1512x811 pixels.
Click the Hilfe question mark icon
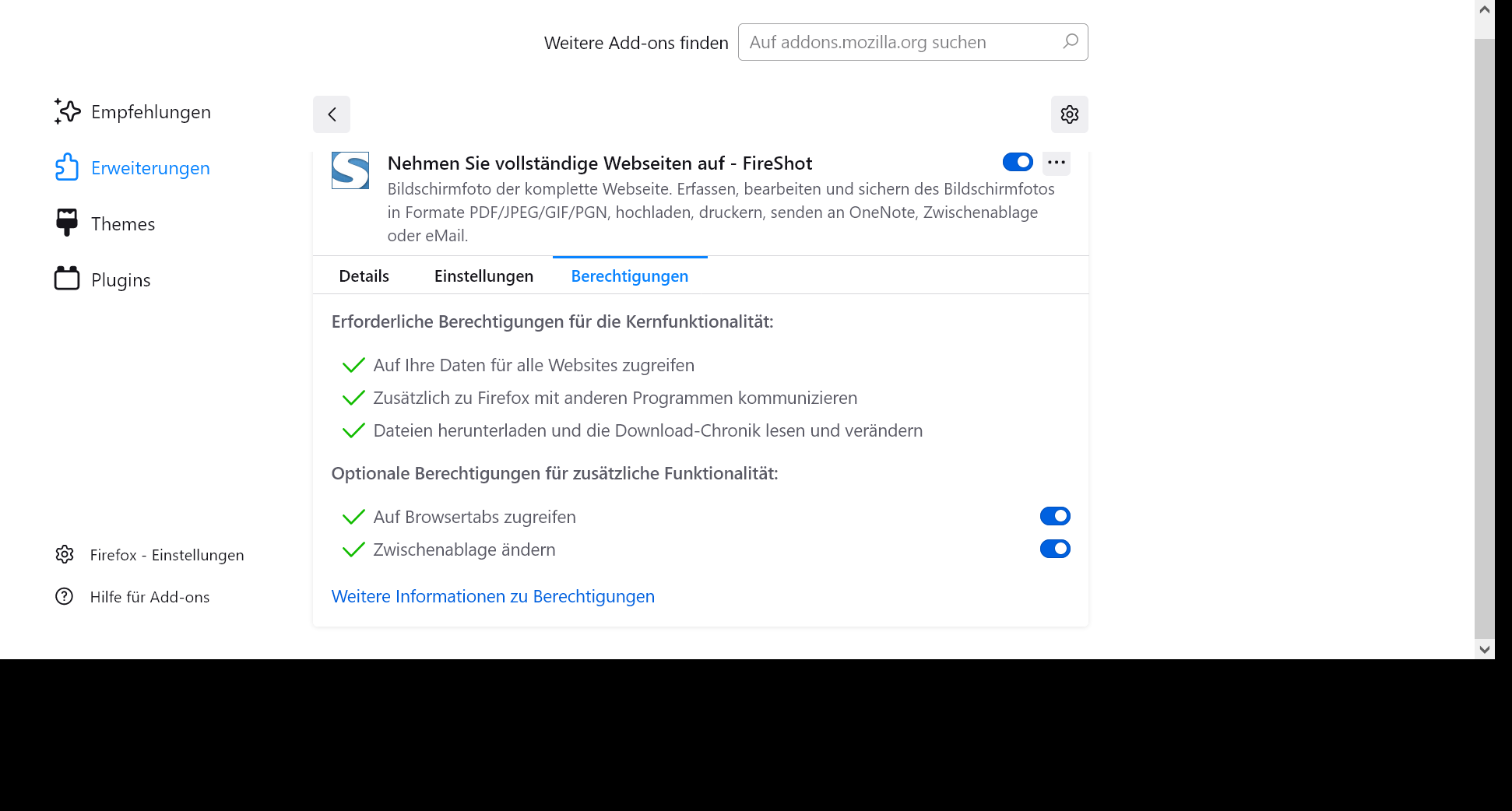[65, 596]
